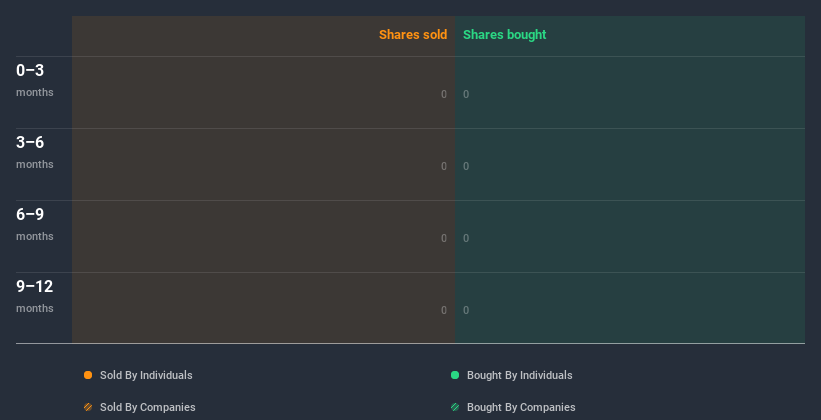821x420 pixels.
Task: Click the orange Sold By Individuals legend dot
Action: (x=88, y=375)
